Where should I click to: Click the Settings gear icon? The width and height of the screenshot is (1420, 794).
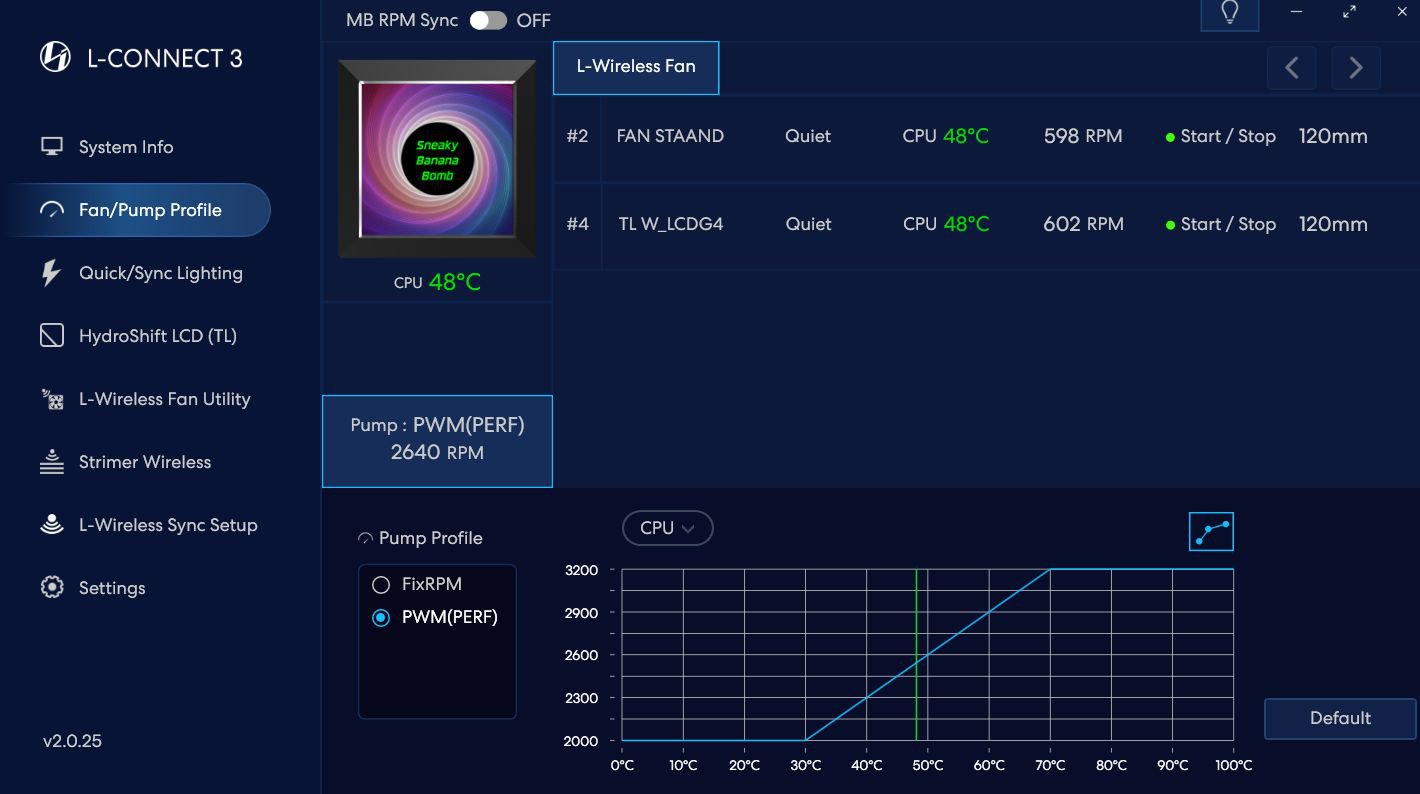point(52,588)
